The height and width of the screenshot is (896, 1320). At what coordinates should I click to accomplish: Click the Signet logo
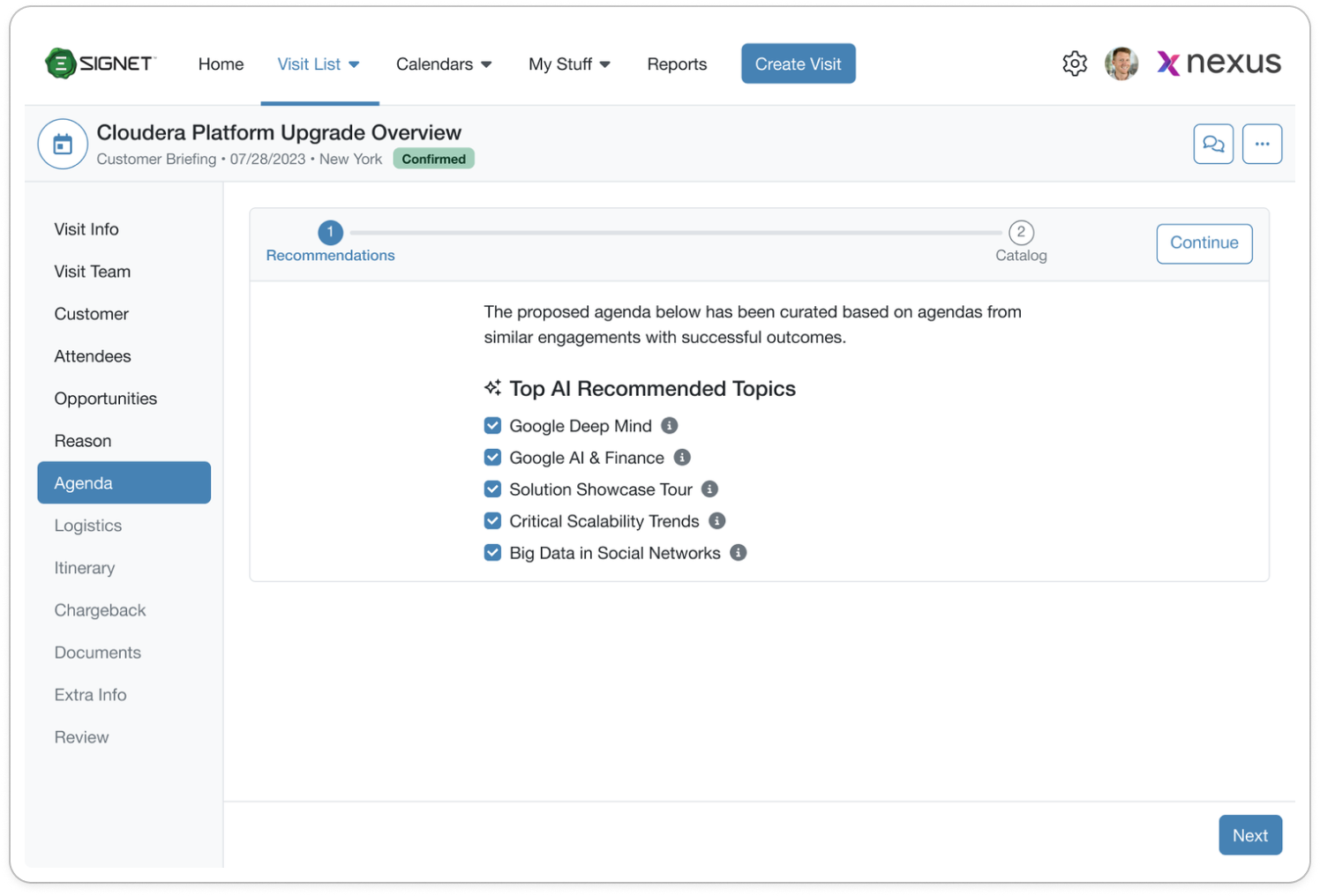101,63
